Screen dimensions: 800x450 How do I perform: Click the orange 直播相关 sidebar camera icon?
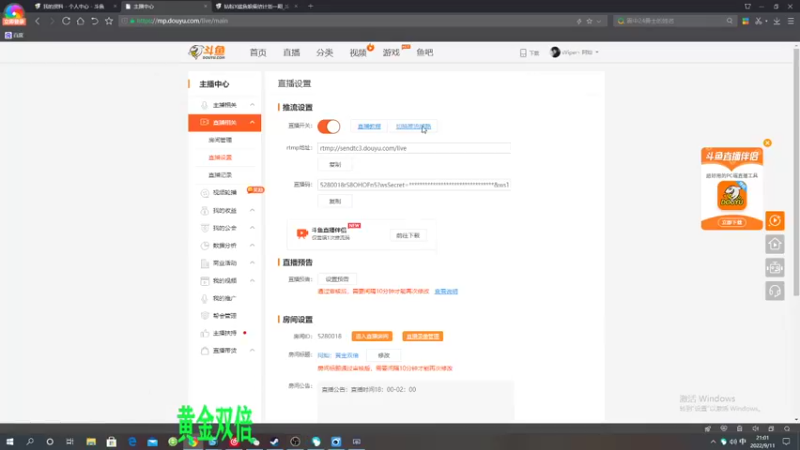205,122
